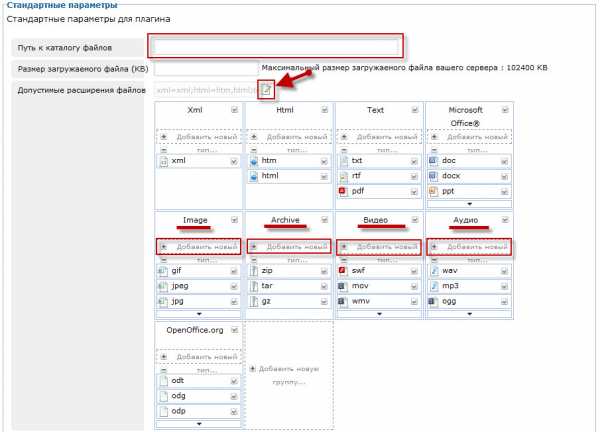Focus the allowed file extensions field

pos(207,90)
